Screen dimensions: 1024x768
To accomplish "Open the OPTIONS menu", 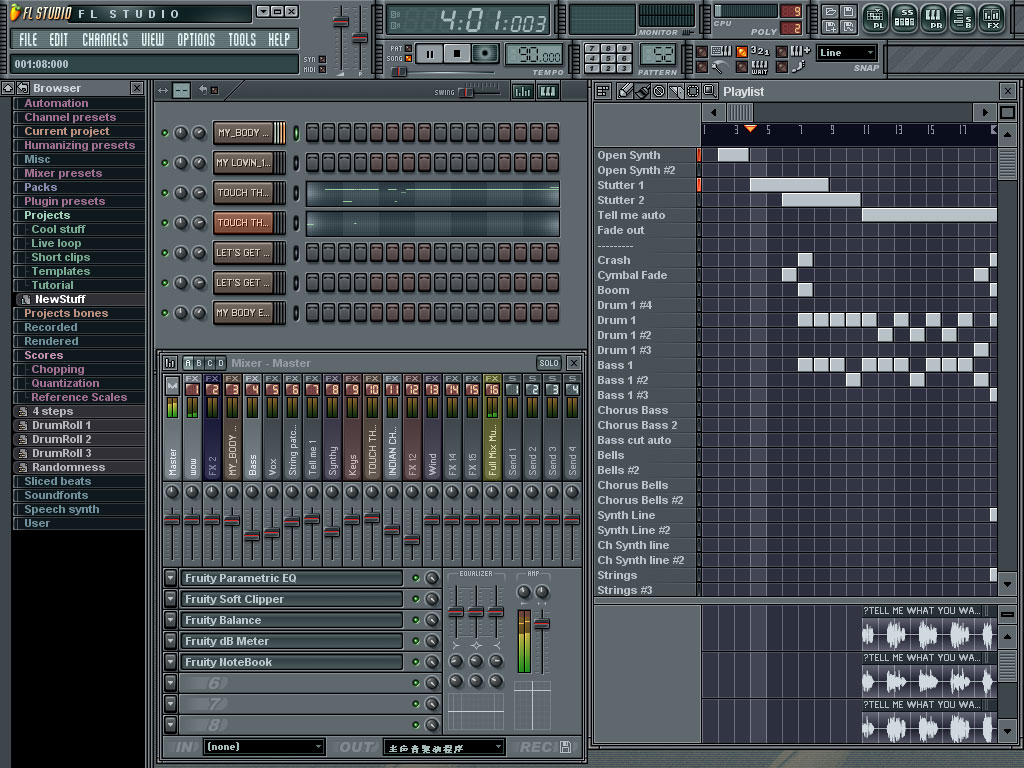I will [x=196, y=40].
